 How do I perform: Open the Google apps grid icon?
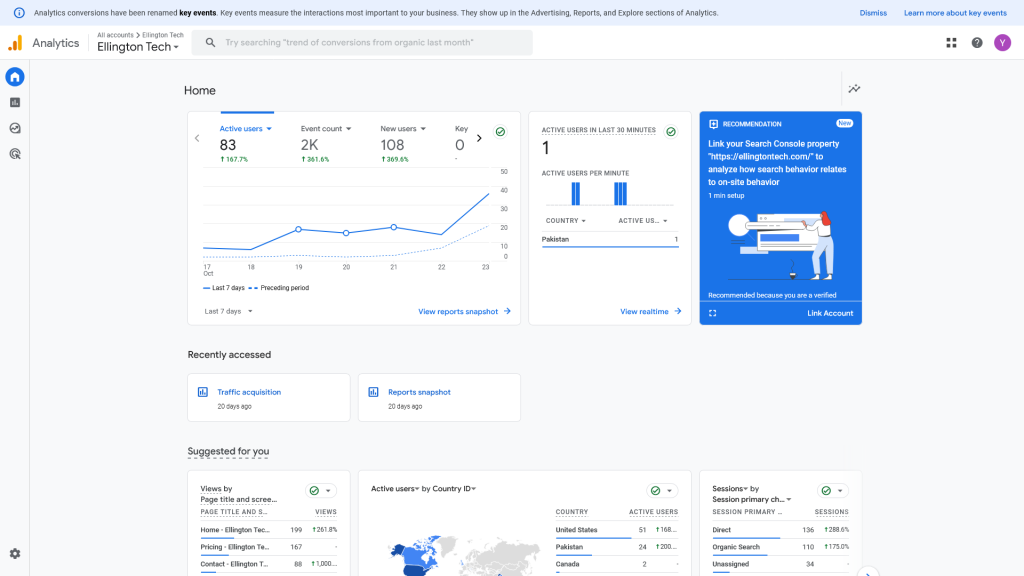coord(952,43)
